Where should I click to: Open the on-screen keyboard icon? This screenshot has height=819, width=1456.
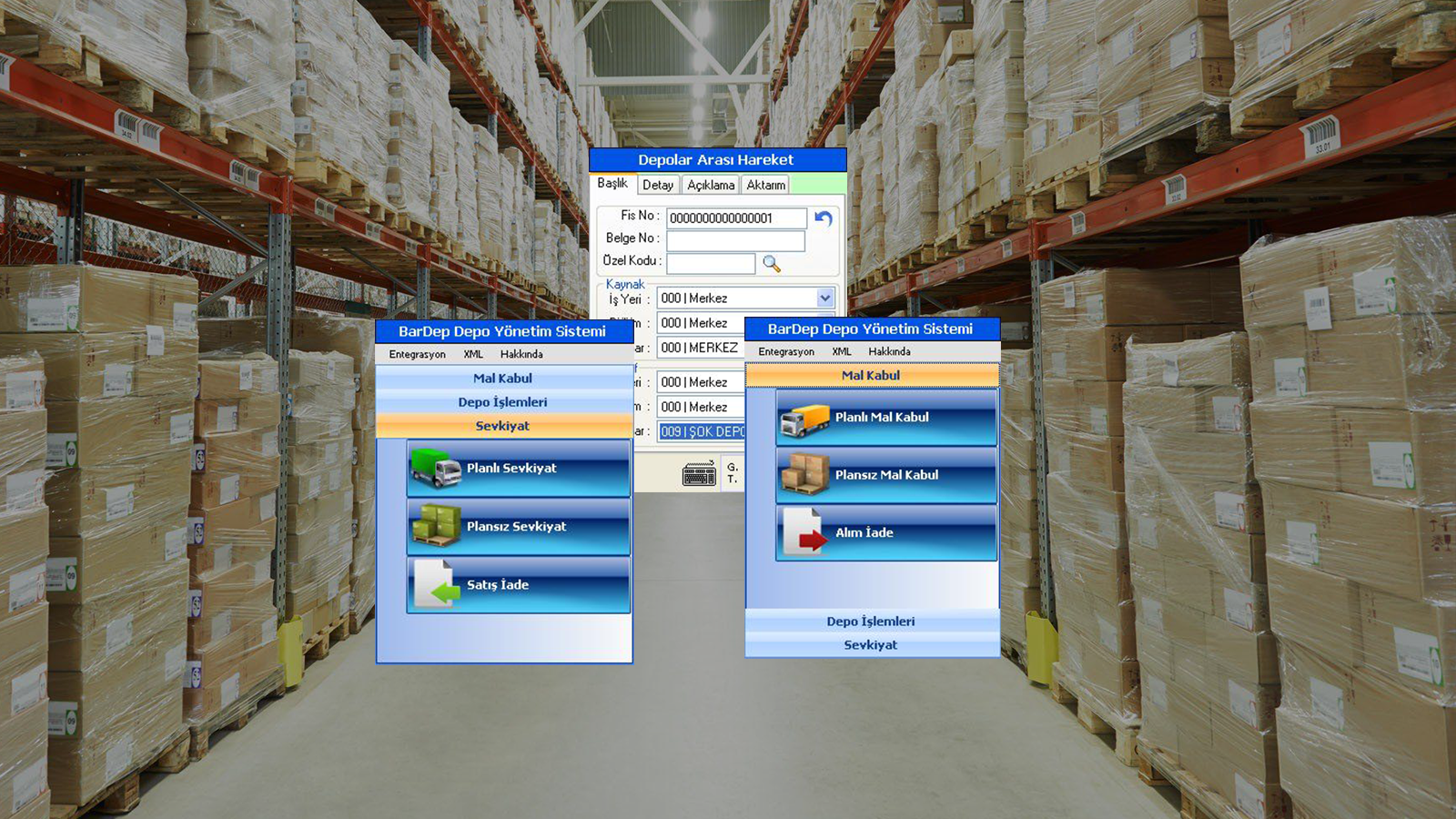pos(699,473)
